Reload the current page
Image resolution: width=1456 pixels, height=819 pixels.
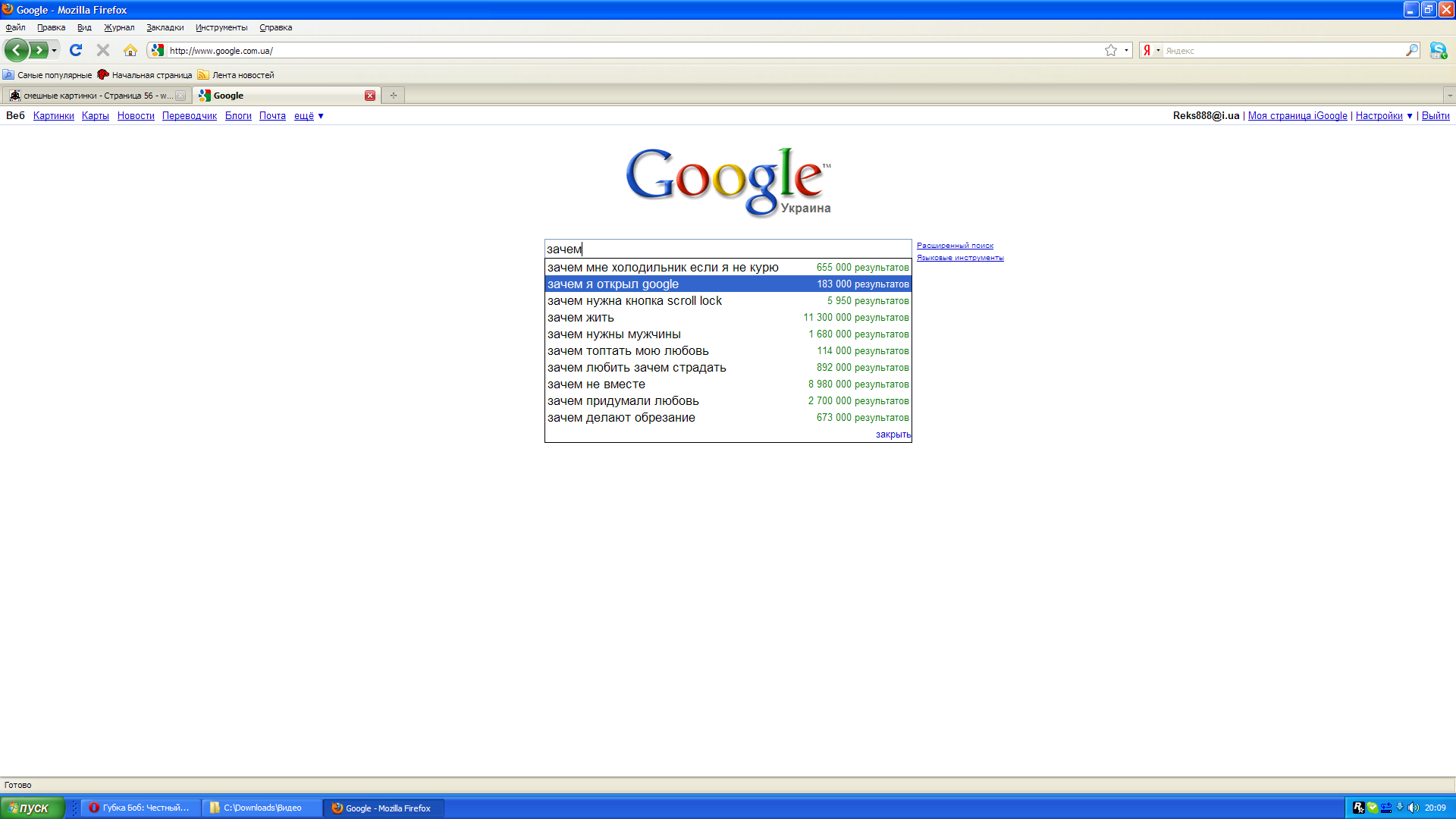76,51
